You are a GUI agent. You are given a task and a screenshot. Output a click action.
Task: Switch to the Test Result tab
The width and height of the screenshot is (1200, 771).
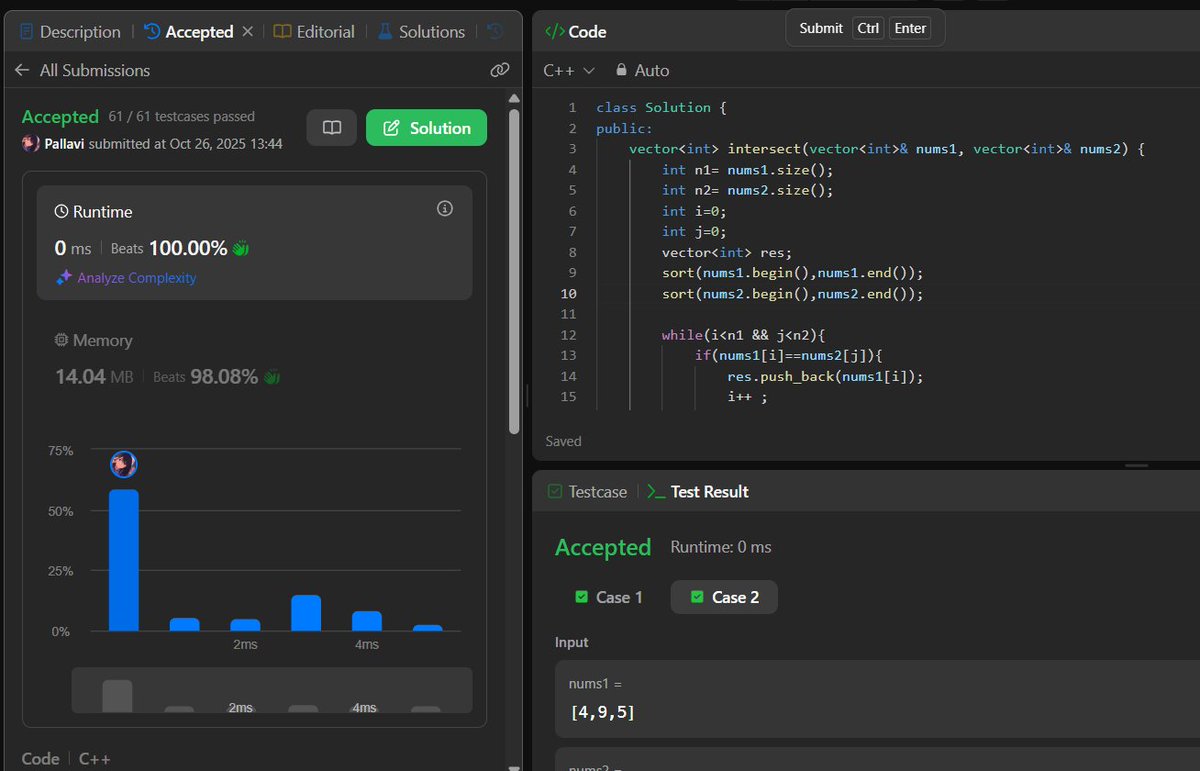[x=699, y=491]
